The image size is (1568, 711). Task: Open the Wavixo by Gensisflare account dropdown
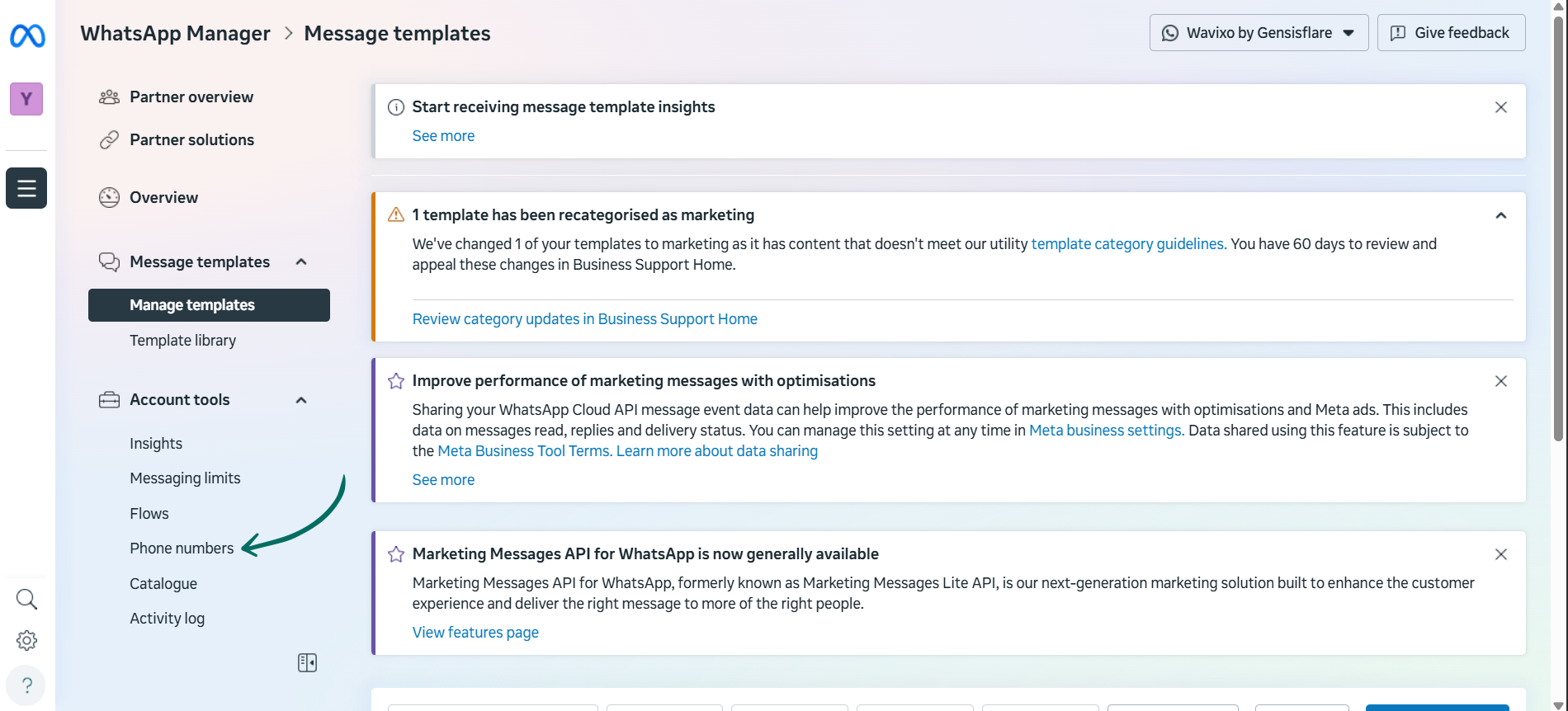[x=1259, y=33]
